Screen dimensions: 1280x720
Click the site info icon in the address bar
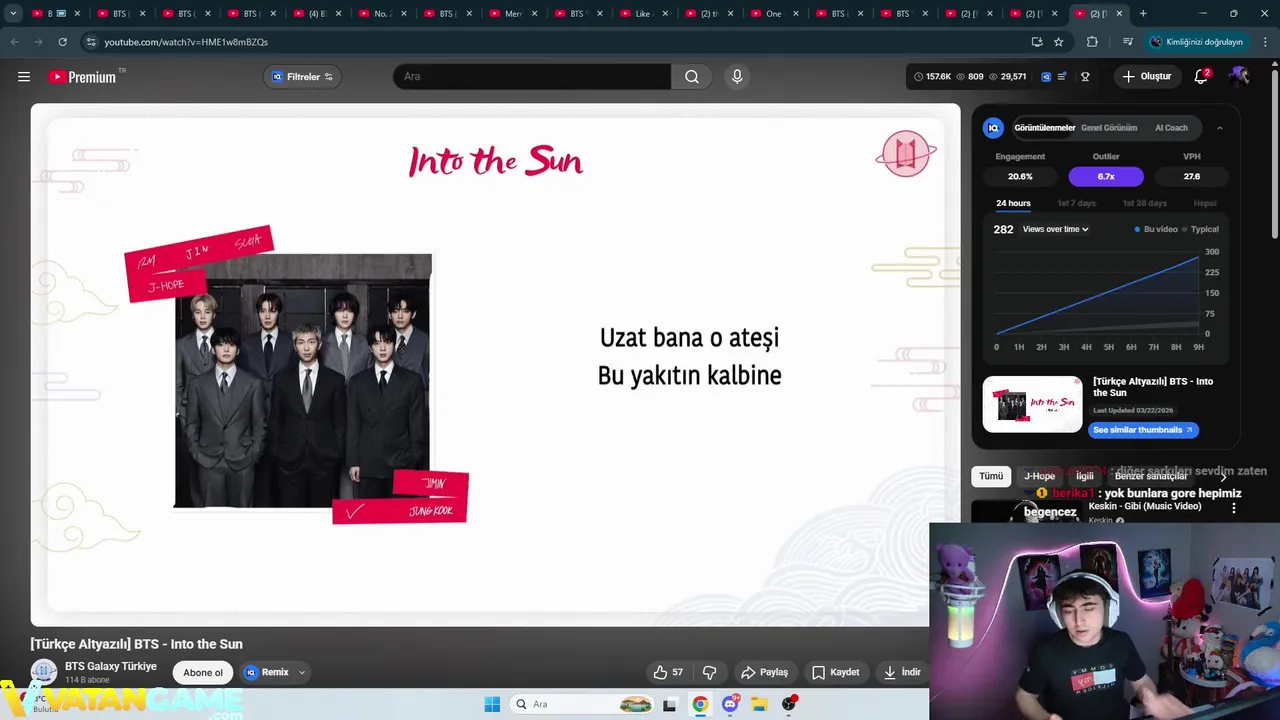coord(91,42)
